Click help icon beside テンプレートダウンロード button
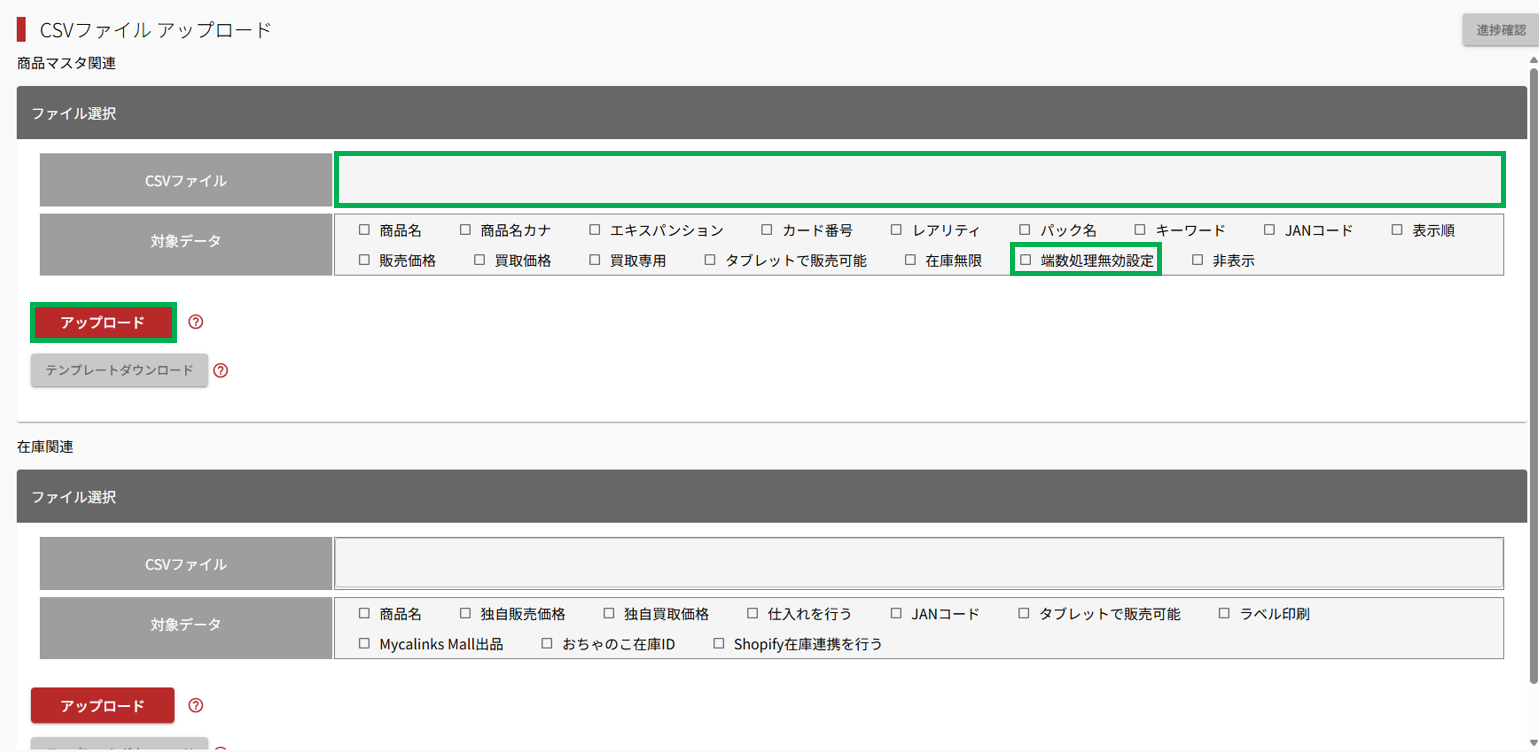 pos(221,370)
